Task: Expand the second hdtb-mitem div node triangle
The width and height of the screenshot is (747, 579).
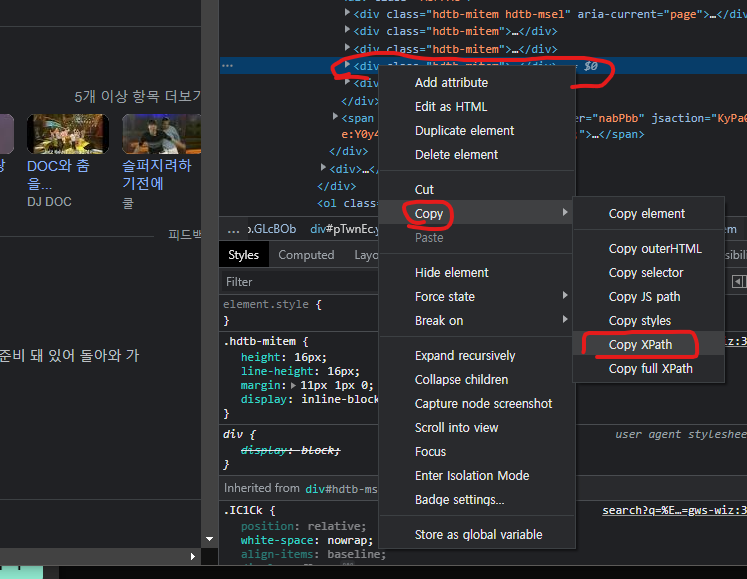Action: 348,47
